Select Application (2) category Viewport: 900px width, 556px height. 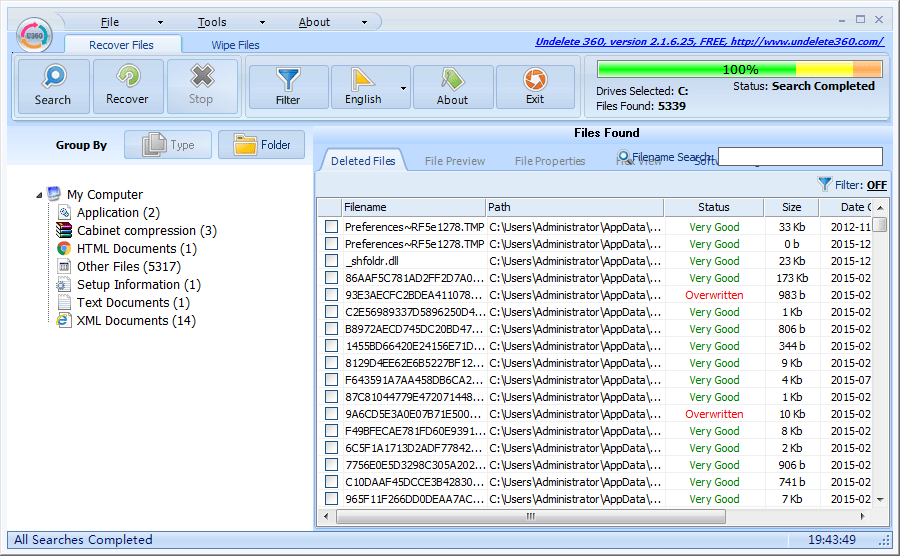(118, 213)
